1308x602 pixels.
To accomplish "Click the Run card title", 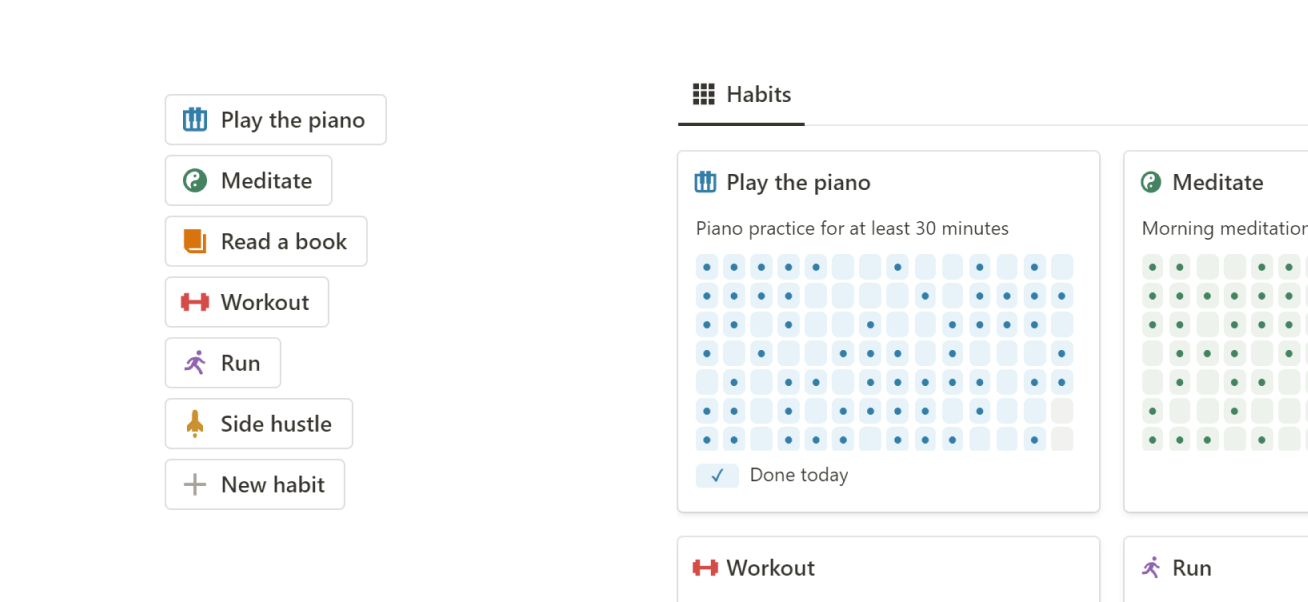I will 1191,568.
